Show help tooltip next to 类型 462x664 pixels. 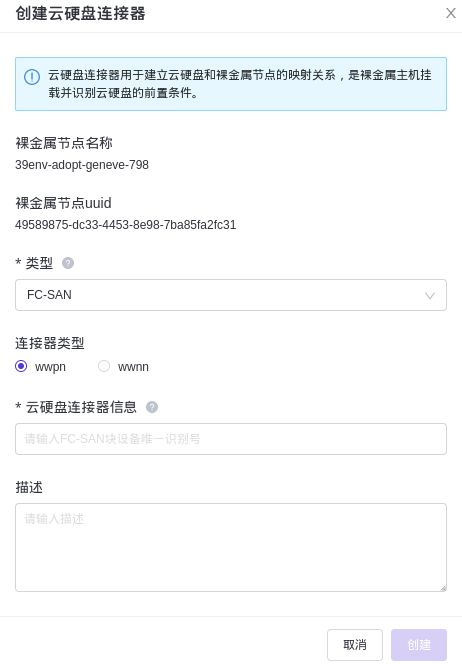tap(68, 263)
